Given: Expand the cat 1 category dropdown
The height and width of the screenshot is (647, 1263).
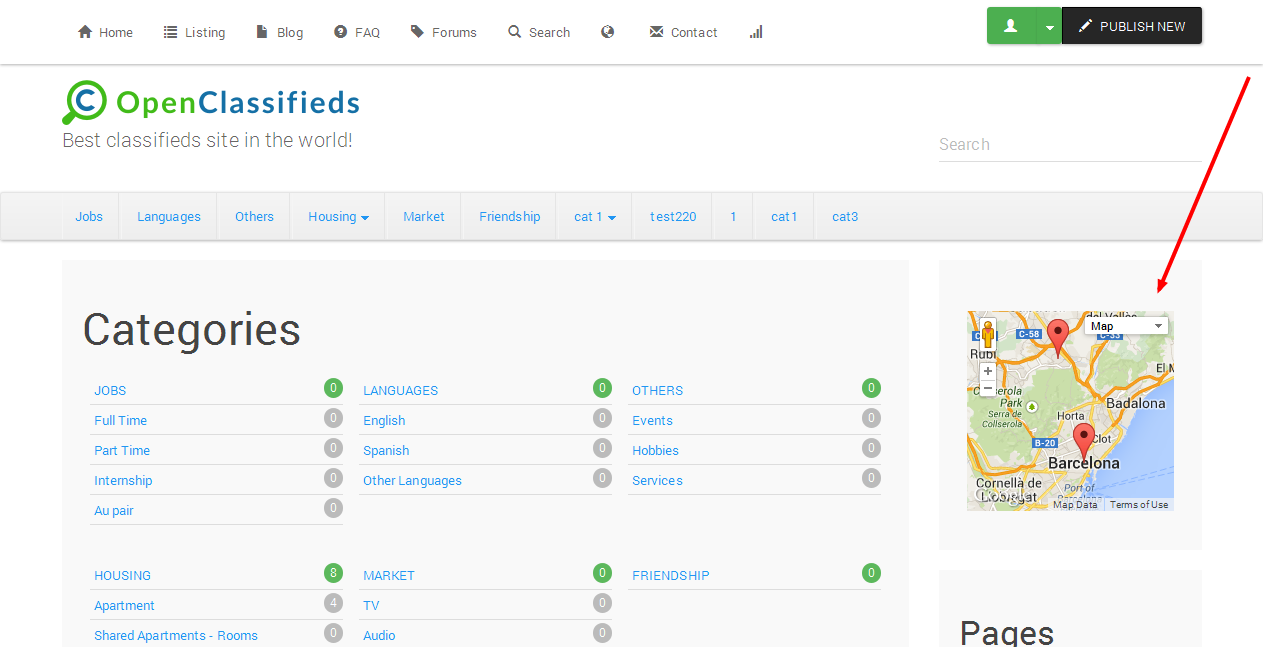Looking at the screenshot, I should point(594,216).
